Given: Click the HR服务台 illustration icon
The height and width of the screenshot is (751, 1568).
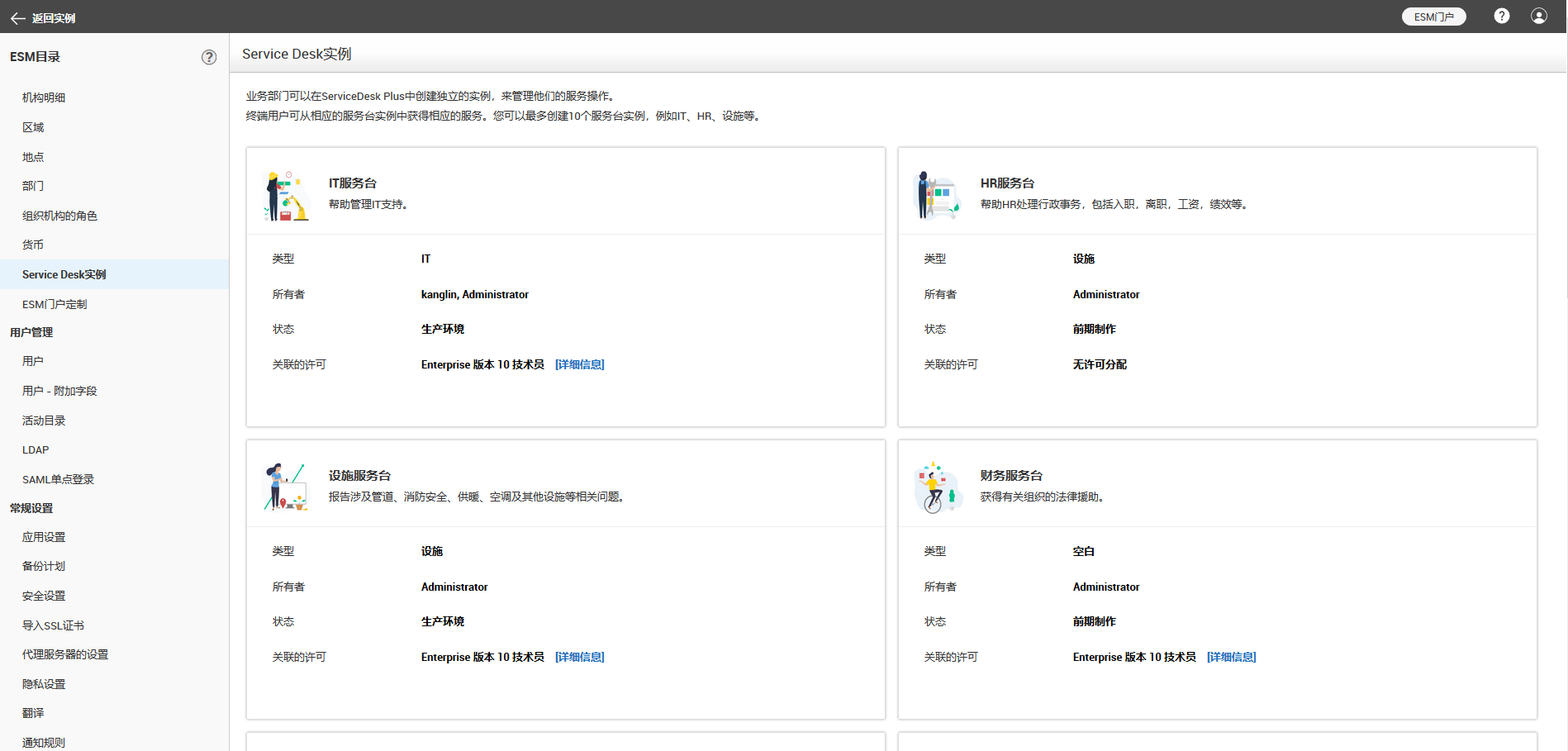Looking at the screenshot, I should (938, 196).
